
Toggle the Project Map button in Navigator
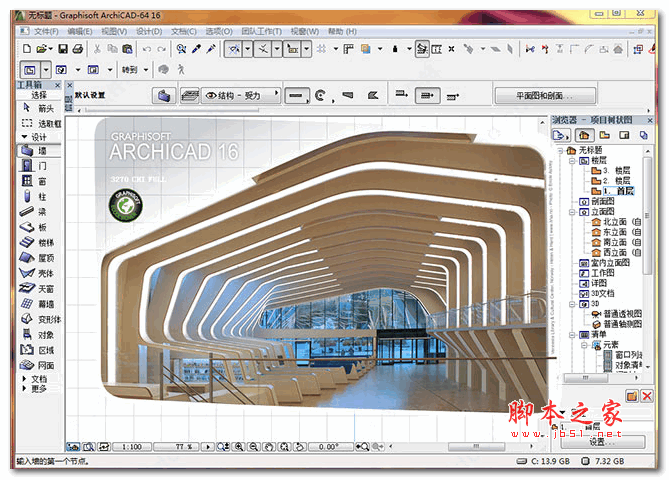(x=584, y=136)
